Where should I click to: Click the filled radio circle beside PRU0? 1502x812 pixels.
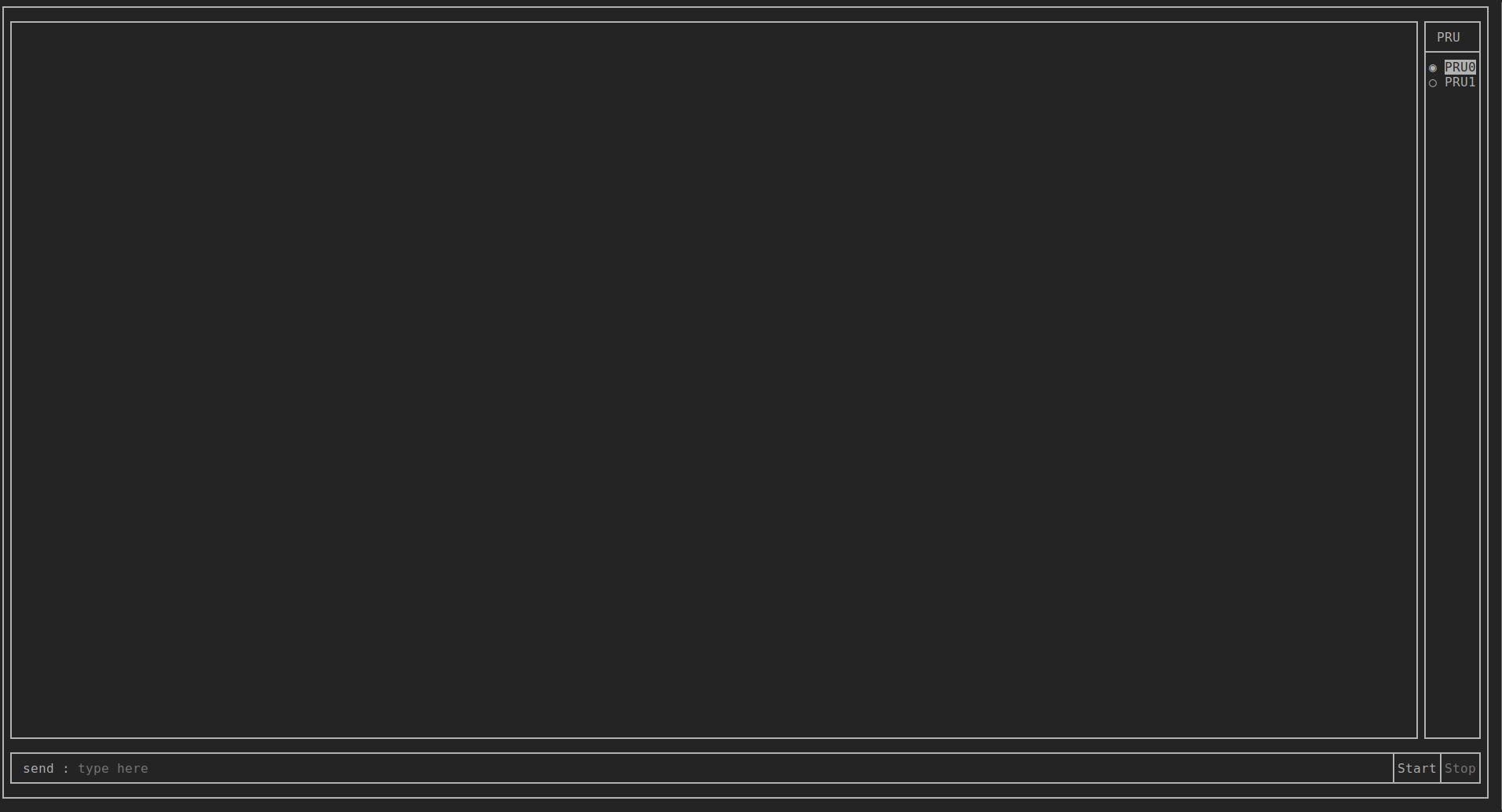click(x=1433, y=68)
